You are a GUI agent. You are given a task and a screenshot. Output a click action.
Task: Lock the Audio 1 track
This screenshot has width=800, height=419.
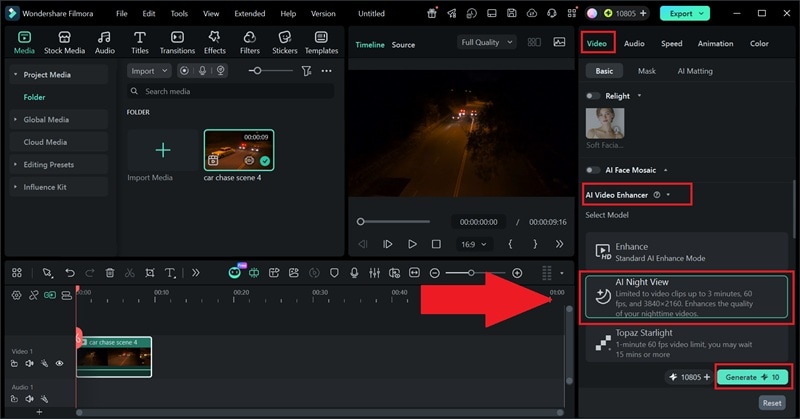[14, 399]
